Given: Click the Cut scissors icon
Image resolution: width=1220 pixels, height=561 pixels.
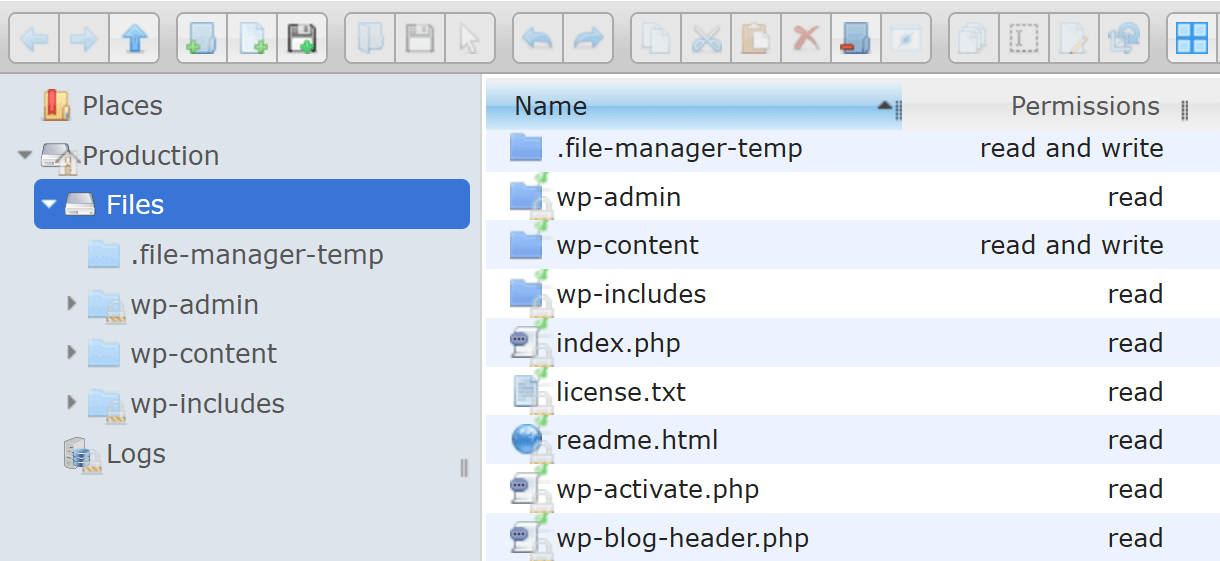Looking at the screenshot, I should [x=706, y=39].
